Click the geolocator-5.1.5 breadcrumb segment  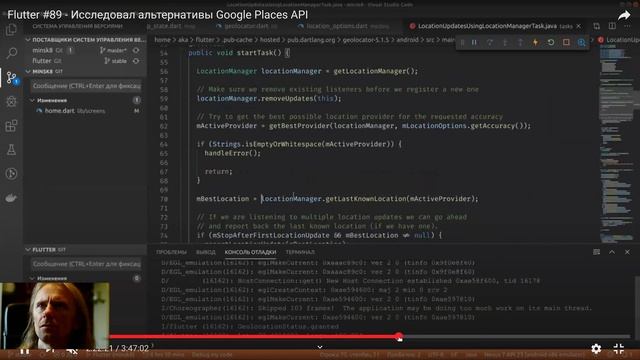click(x=366, y=40)
